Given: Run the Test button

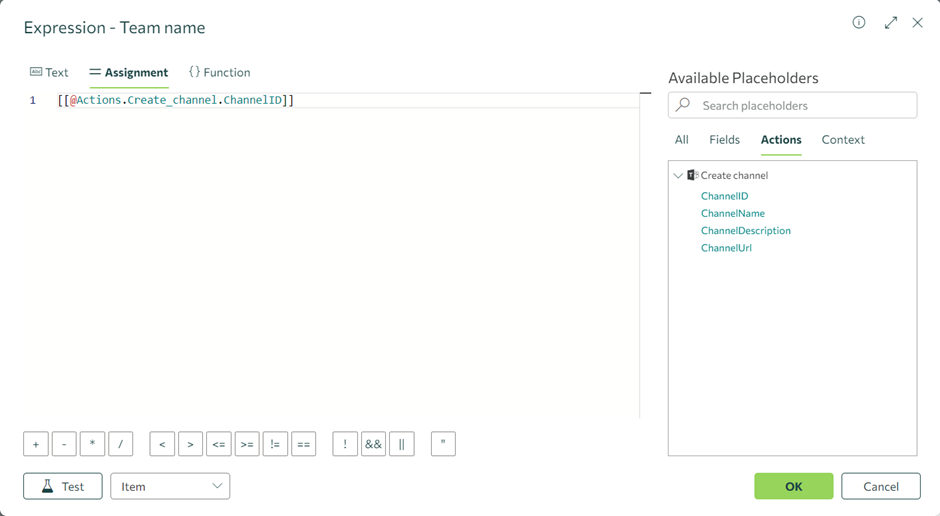Looking at the screenshot, I should coord(63,486).
